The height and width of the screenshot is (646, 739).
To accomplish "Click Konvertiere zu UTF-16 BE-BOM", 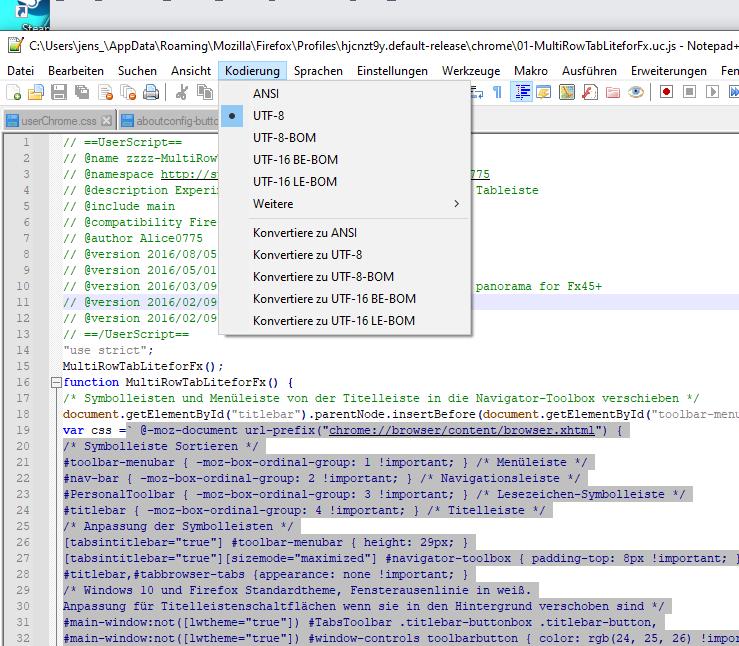I will [x=334, y=299].
